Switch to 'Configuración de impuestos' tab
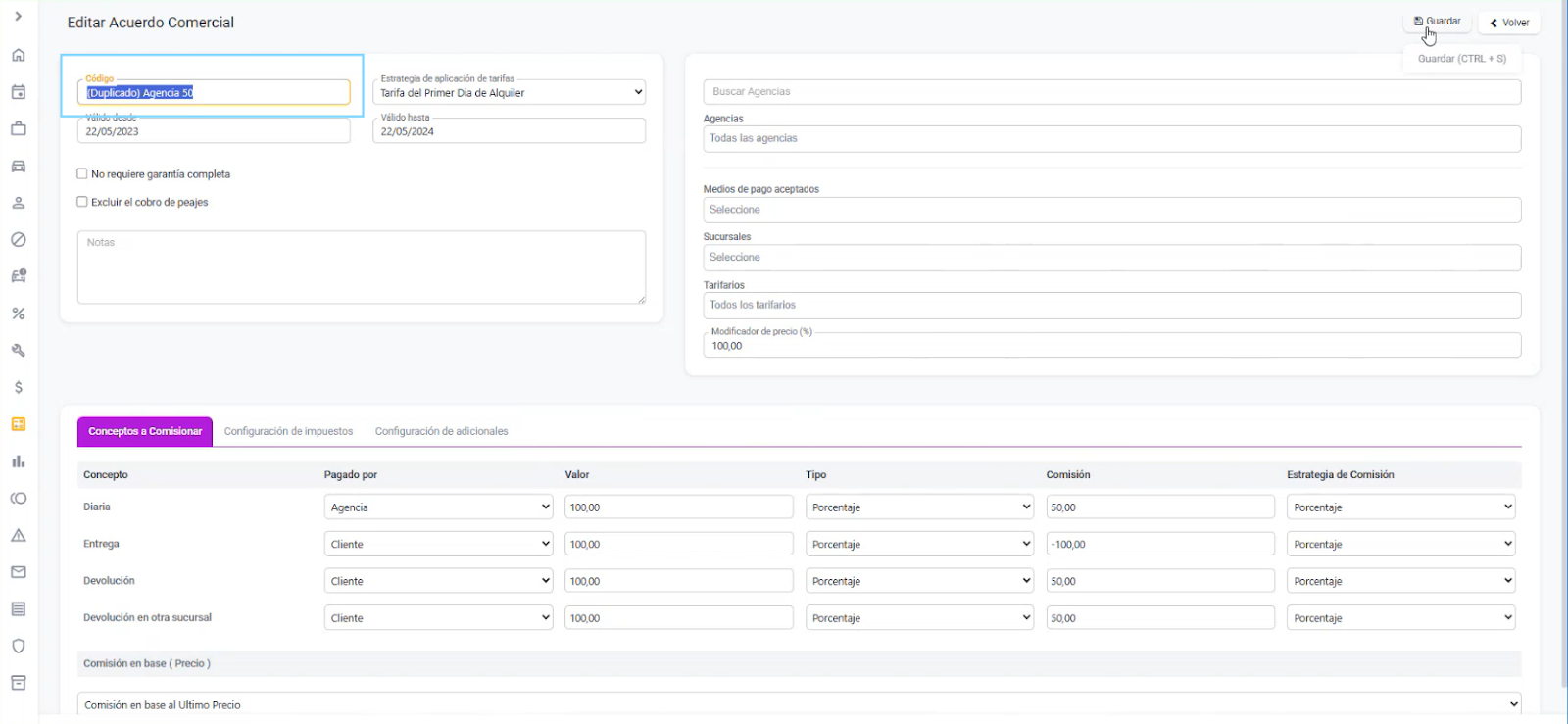Viewport: 1568px width, 724px height. (x=288, y=431)
